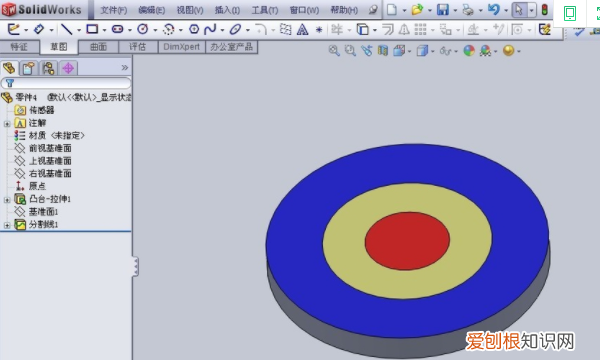
Task: Click Zoom to Area magnifier icon
Action: pos(350,50)
